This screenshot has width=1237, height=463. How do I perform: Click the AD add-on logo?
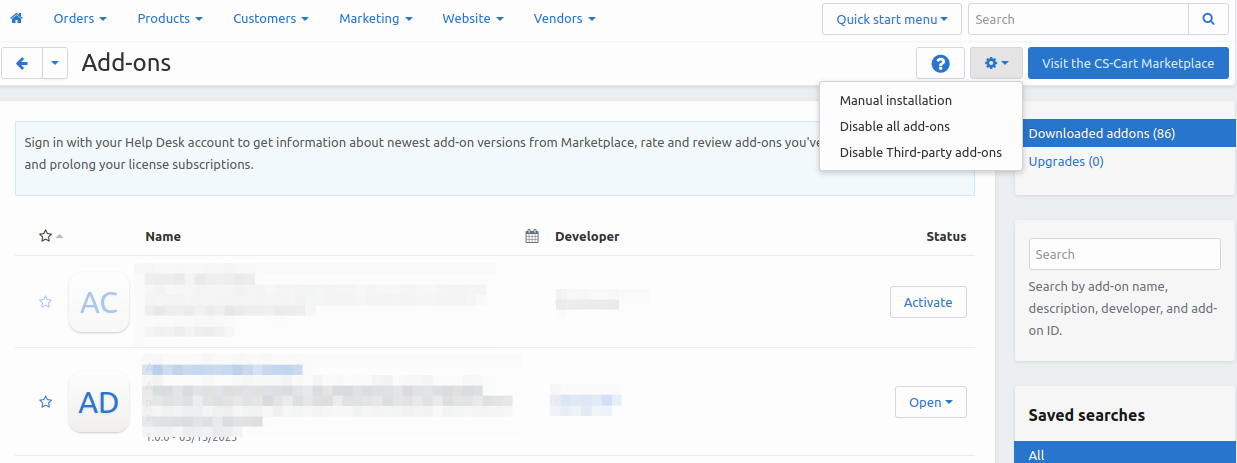coord(99,402)
